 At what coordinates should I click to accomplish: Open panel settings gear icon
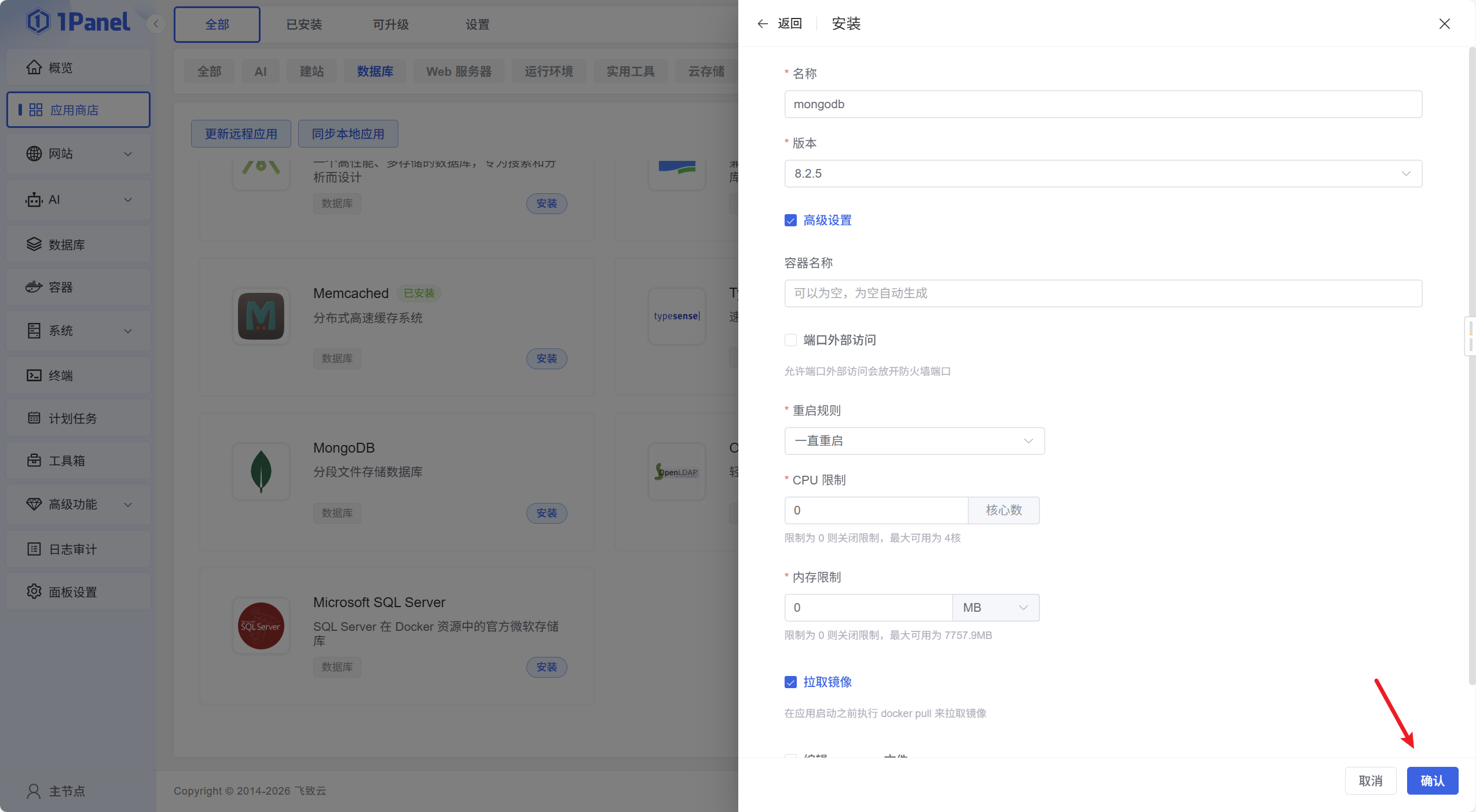point(34,591)
